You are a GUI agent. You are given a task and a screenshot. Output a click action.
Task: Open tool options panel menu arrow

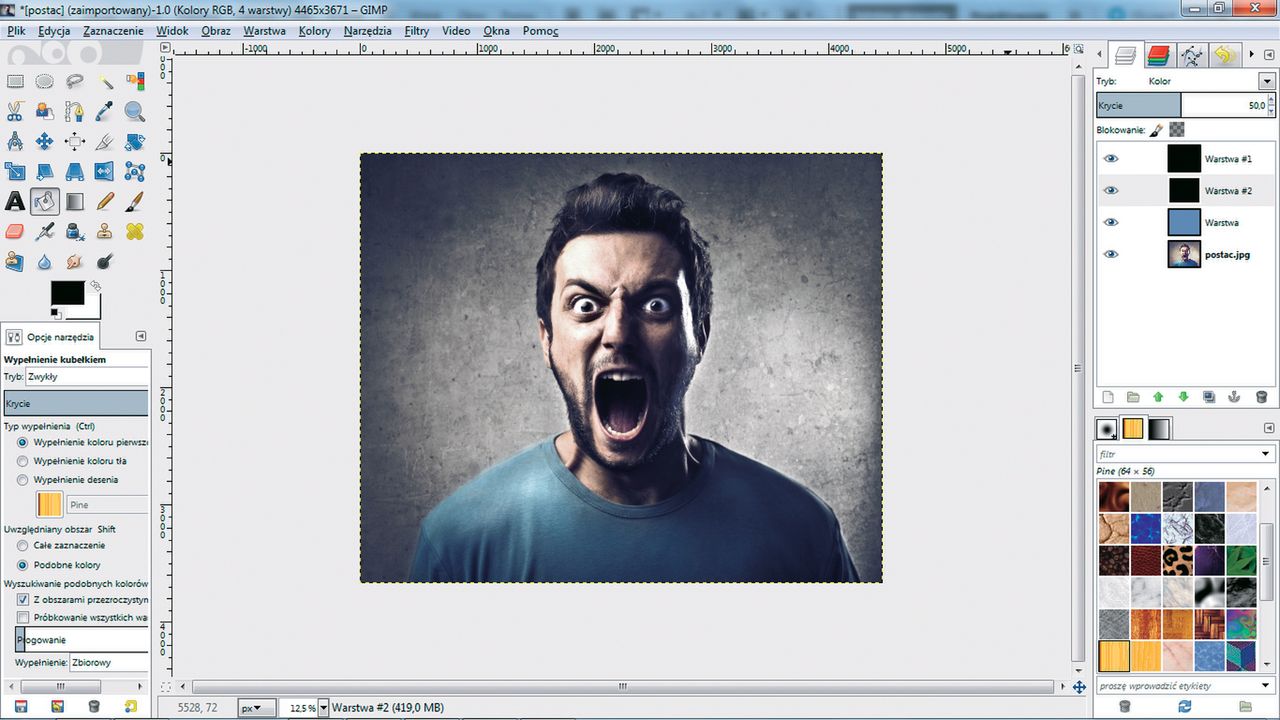click(x=141, y=337)
